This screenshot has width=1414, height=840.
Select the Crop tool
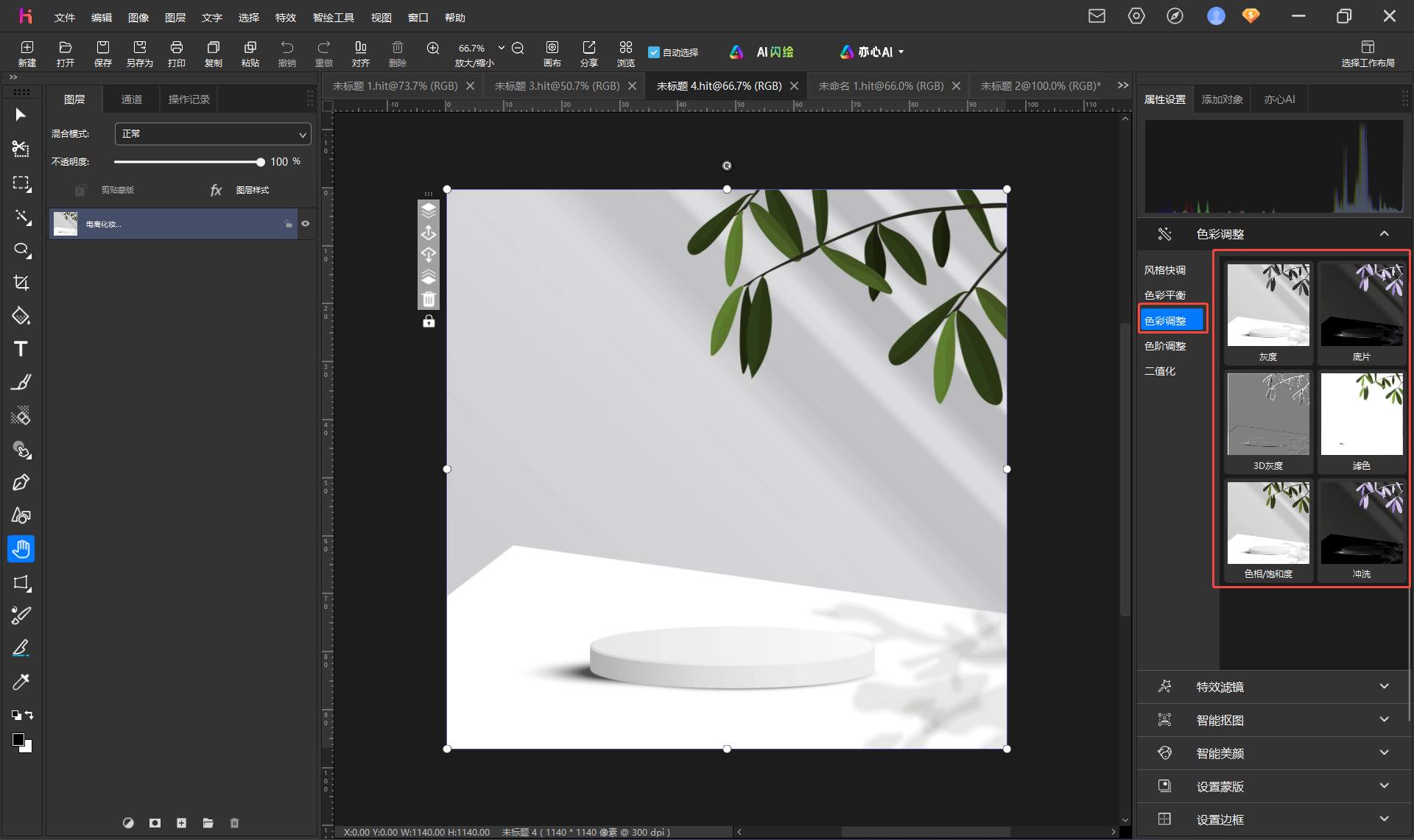tap(21, 283)
